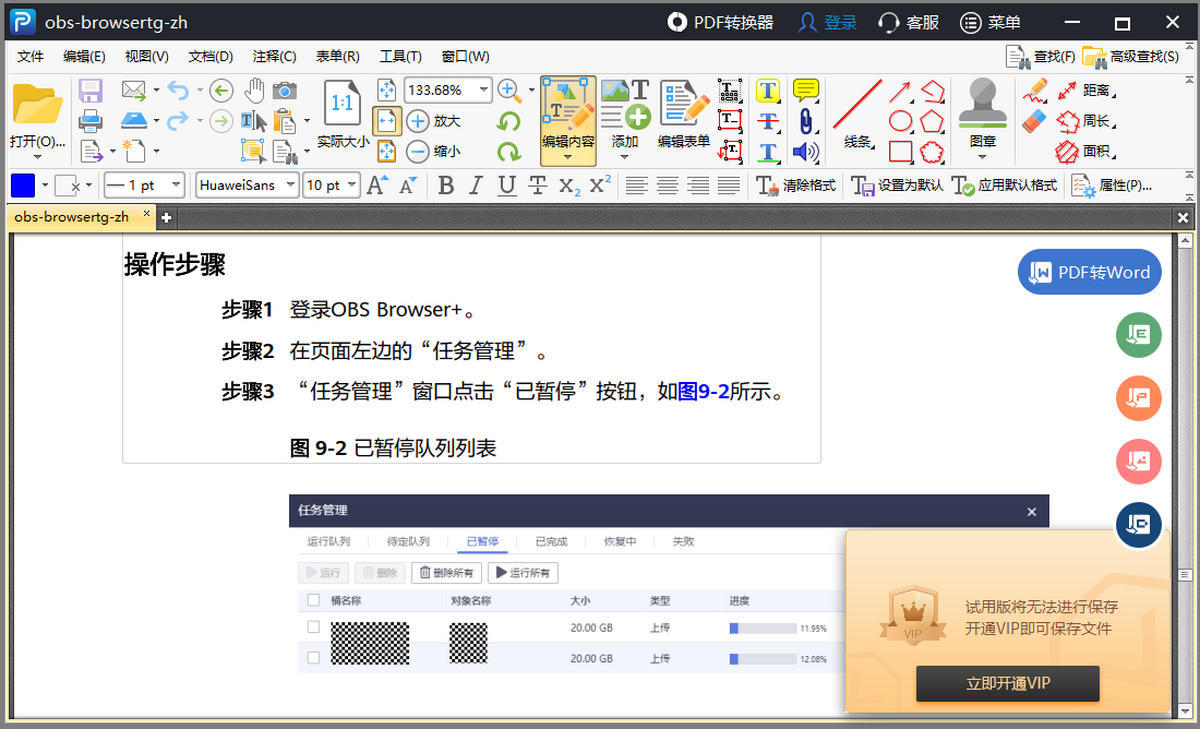Open the 注释(C) menu
Image resolution: width=1200 pixels, height=729 pixels.
pyautogui.click(x=274, y=56)
